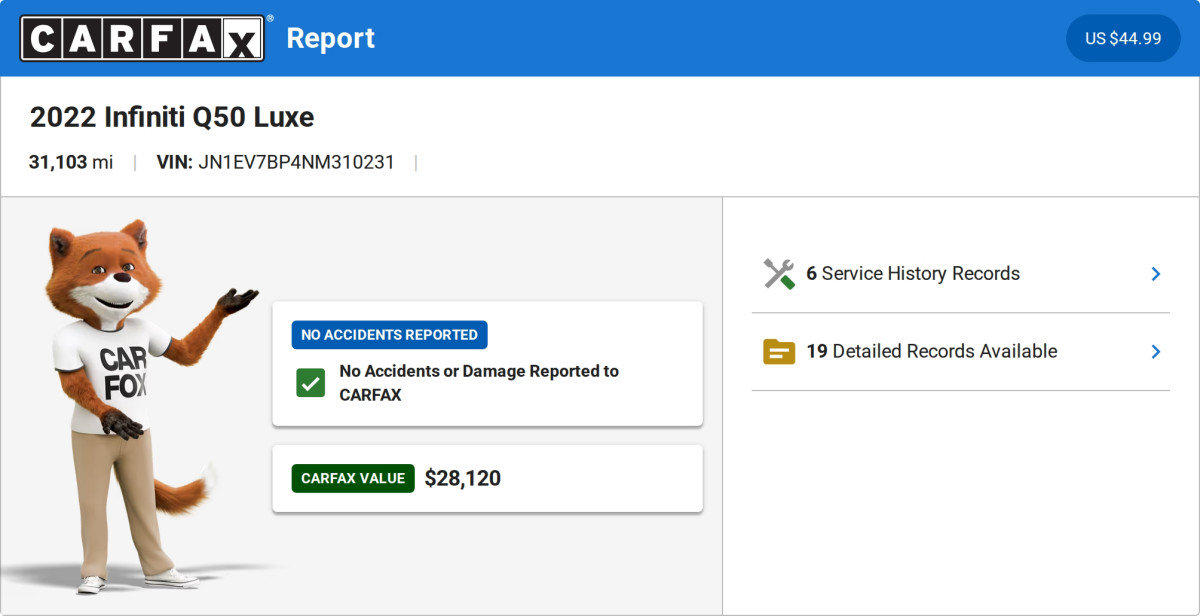
Task: Buy report for US $44.99
Action: click(1123, 38)
